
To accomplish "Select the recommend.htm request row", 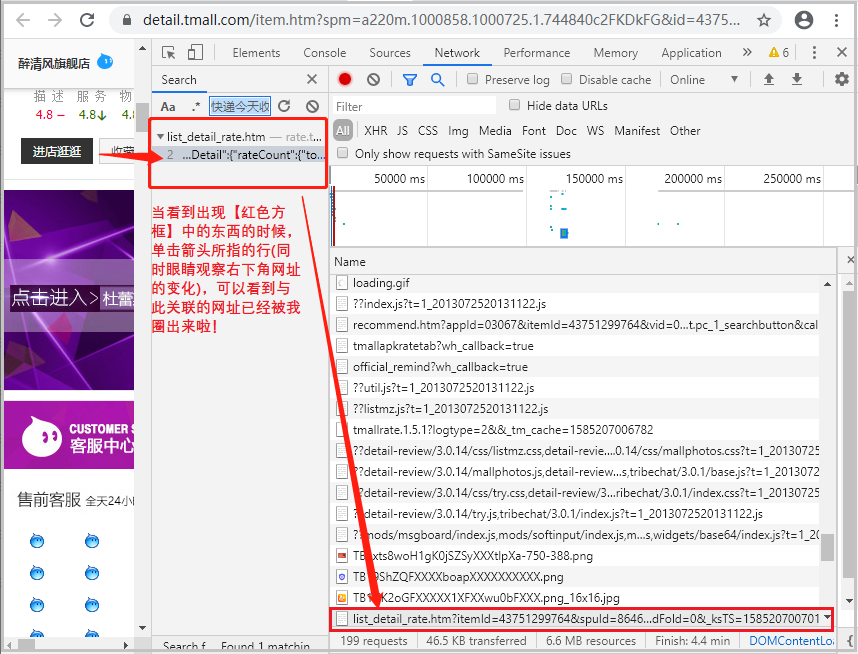I will pyautogui.click(x=575, y=325).
